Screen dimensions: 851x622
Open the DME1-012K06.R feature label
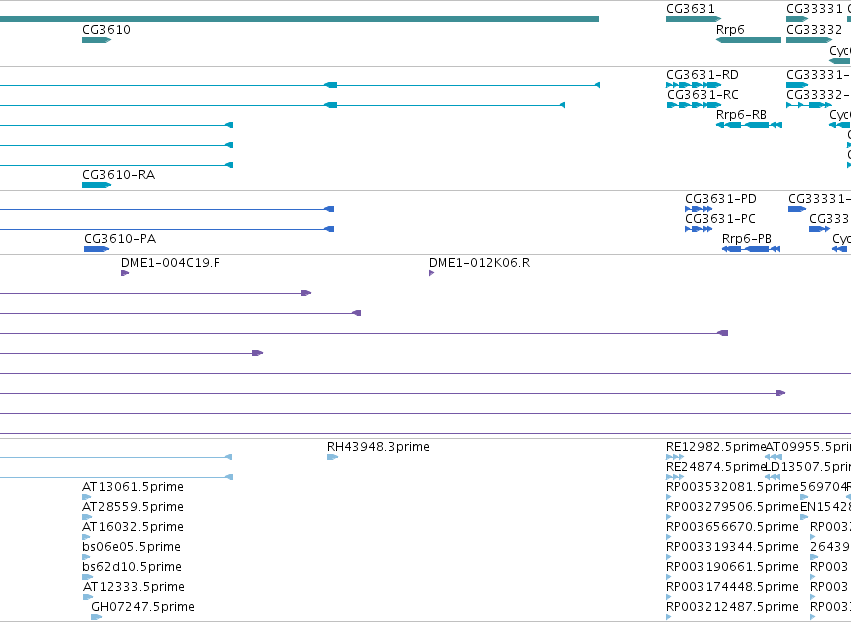pyautogui.click(x=479, y=263)
